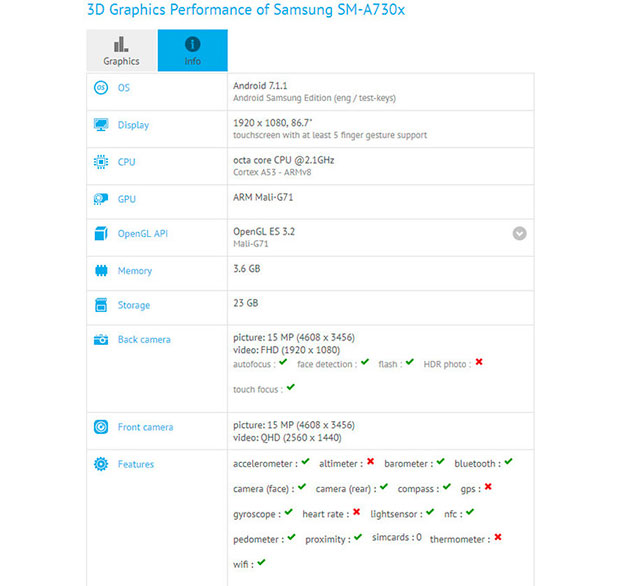The height and width of the screenshot is (586, 620).
Task: Click the OpenGL API cube icon
Action: [101, 233]
